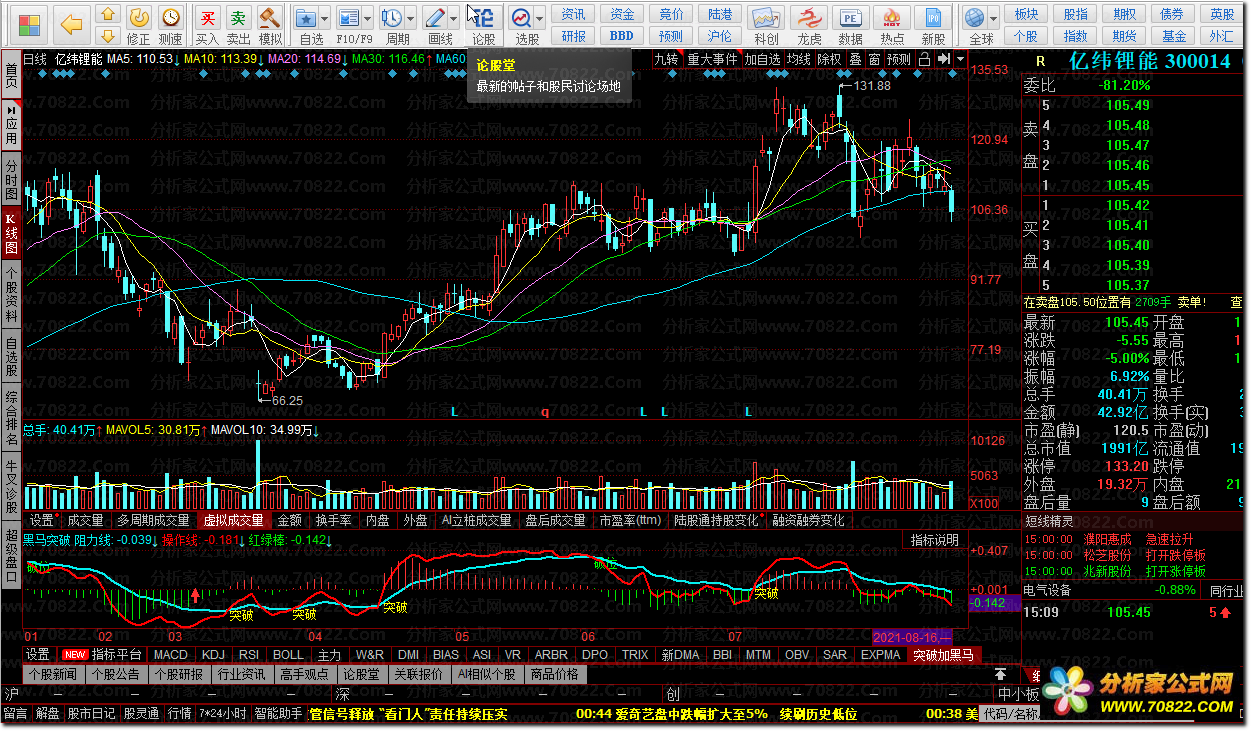Select the 2021-08-16 date marker
Viewport: 1252px width, 731px height.
(x=912, y=637)
